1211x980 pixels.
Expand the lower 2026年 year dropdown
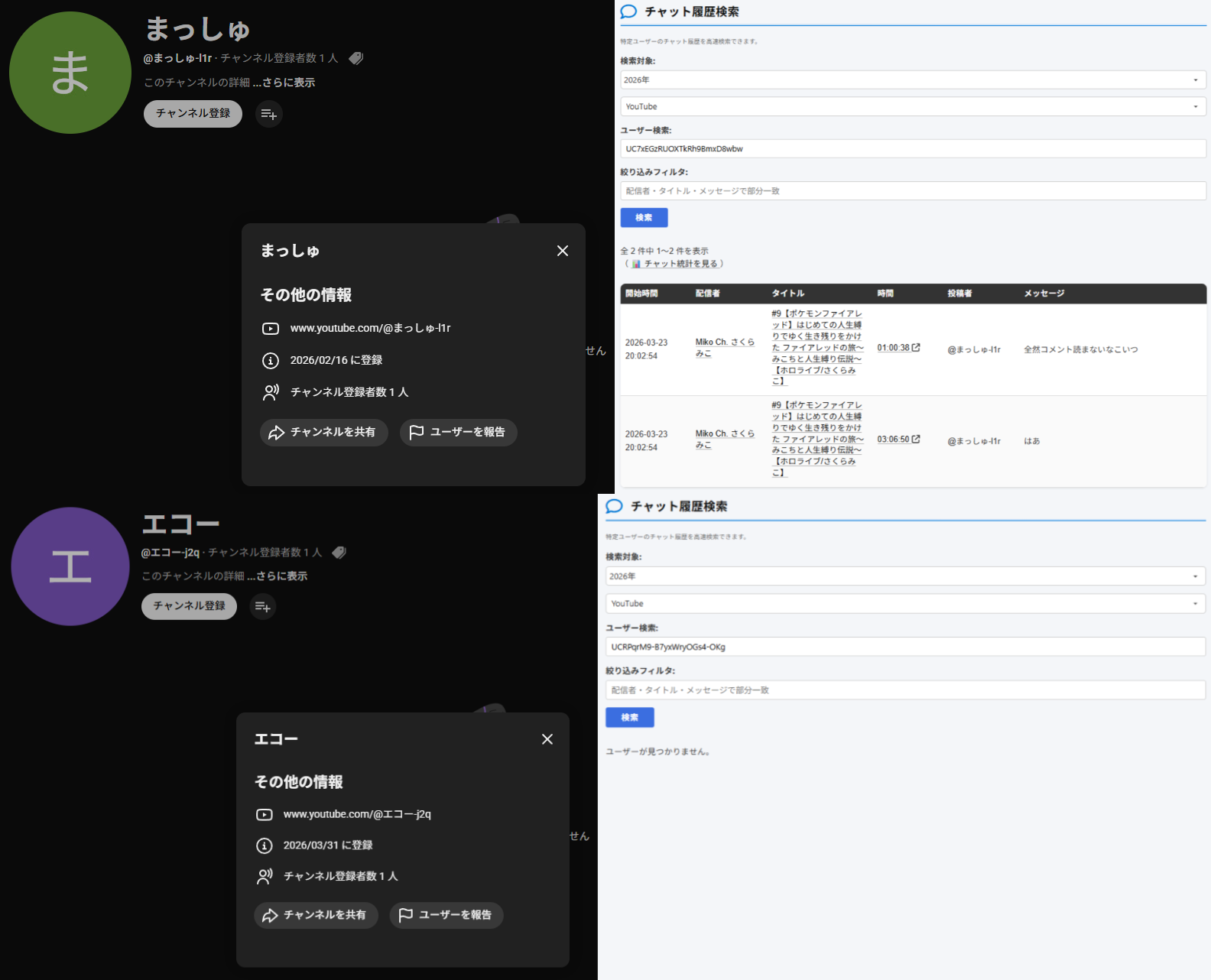tap(904, 576)
